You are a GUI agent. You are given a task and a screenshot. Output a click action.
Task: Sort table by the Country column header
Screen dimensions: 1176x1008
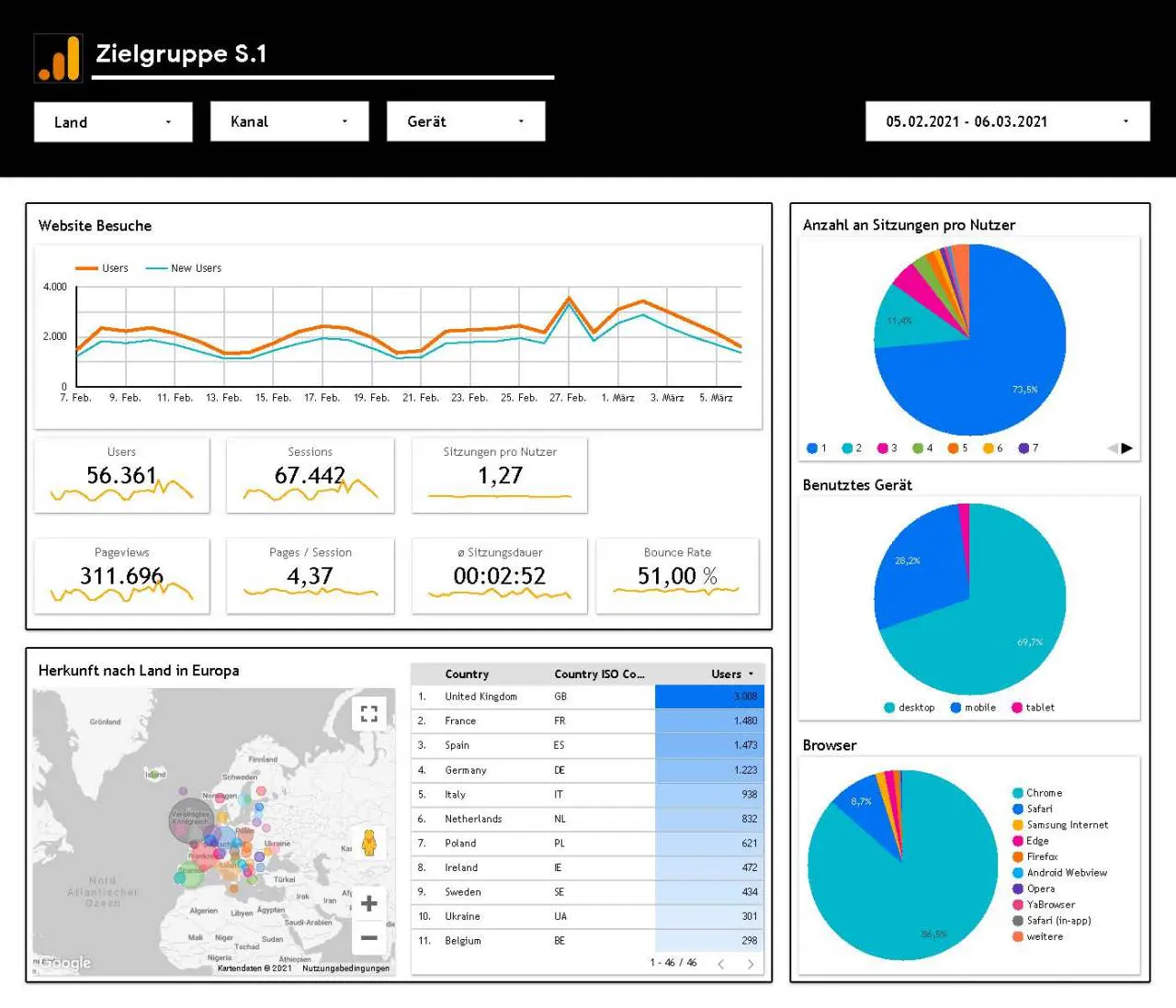coord(467,674)
